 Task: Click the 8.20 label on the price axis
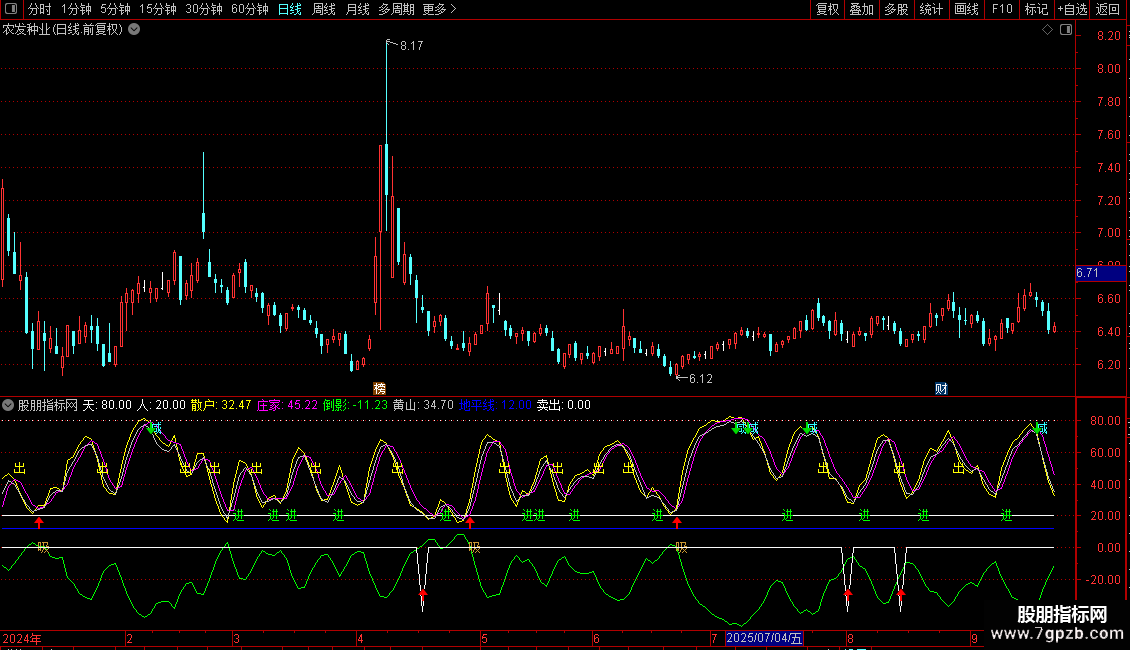click(1108, 35)
